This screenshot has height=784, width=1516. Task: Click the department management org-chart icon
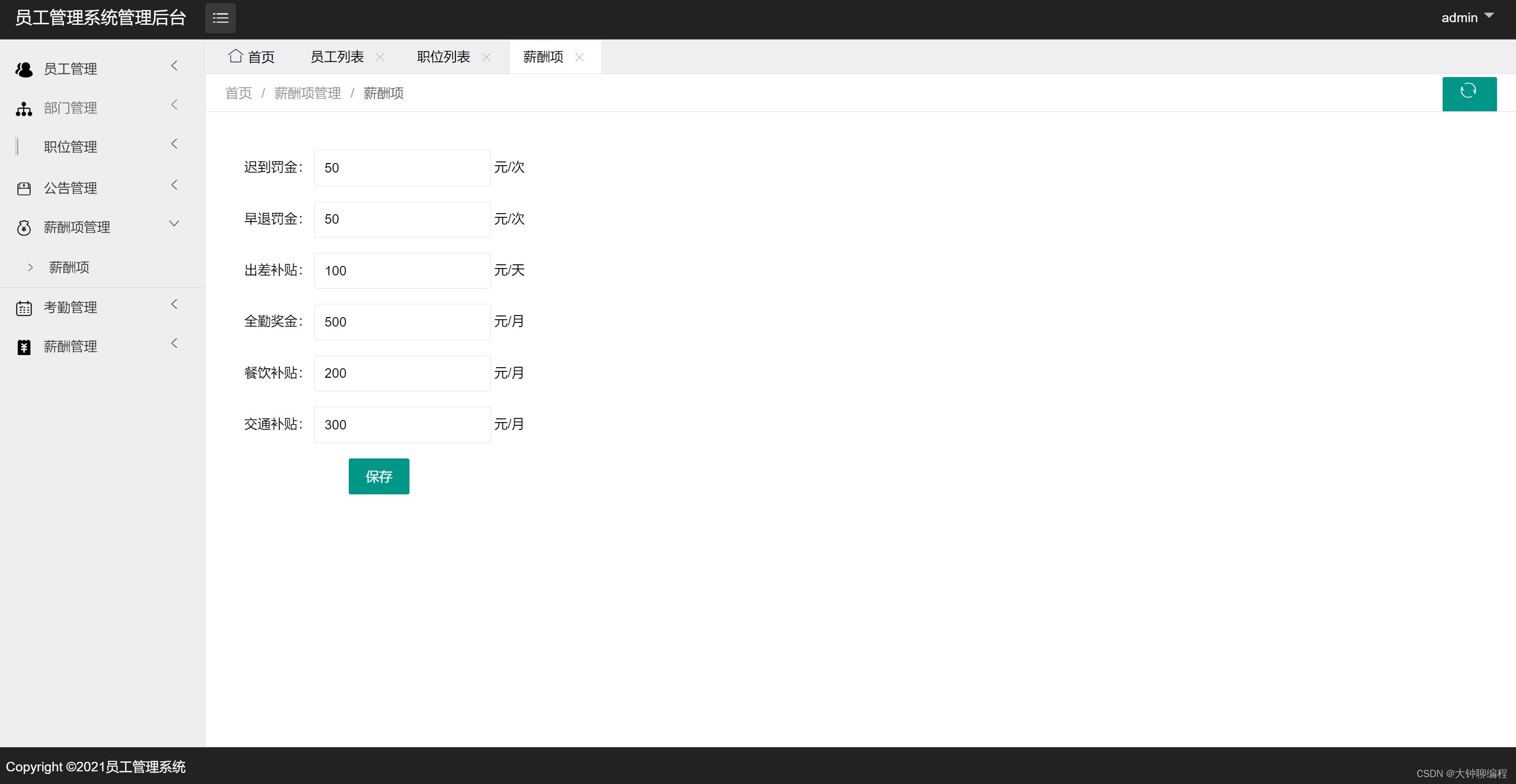coord(24,109)
